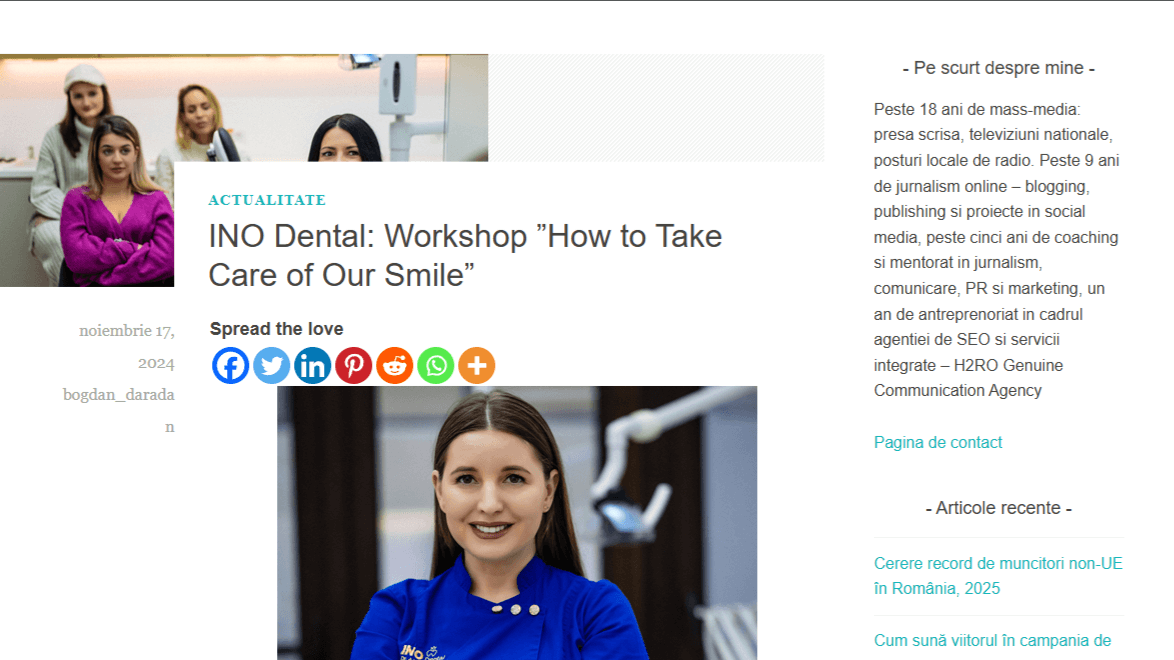Open more sharing options plus icon

477,366
